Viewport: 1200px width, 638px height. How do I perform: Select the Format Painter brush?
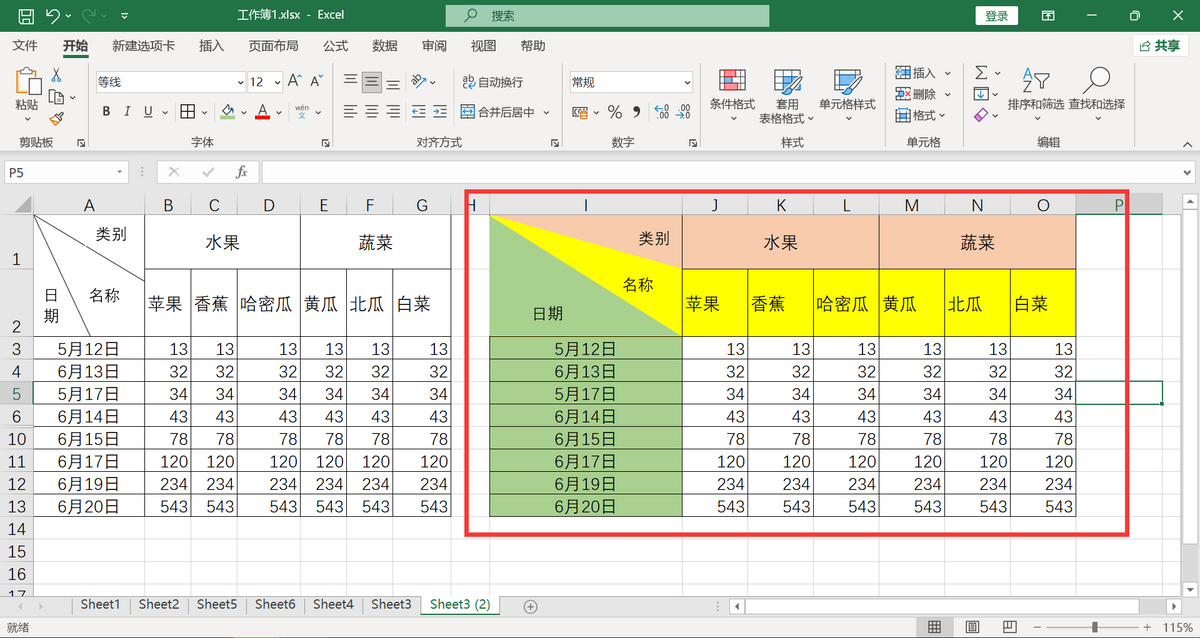click(56, 117)
